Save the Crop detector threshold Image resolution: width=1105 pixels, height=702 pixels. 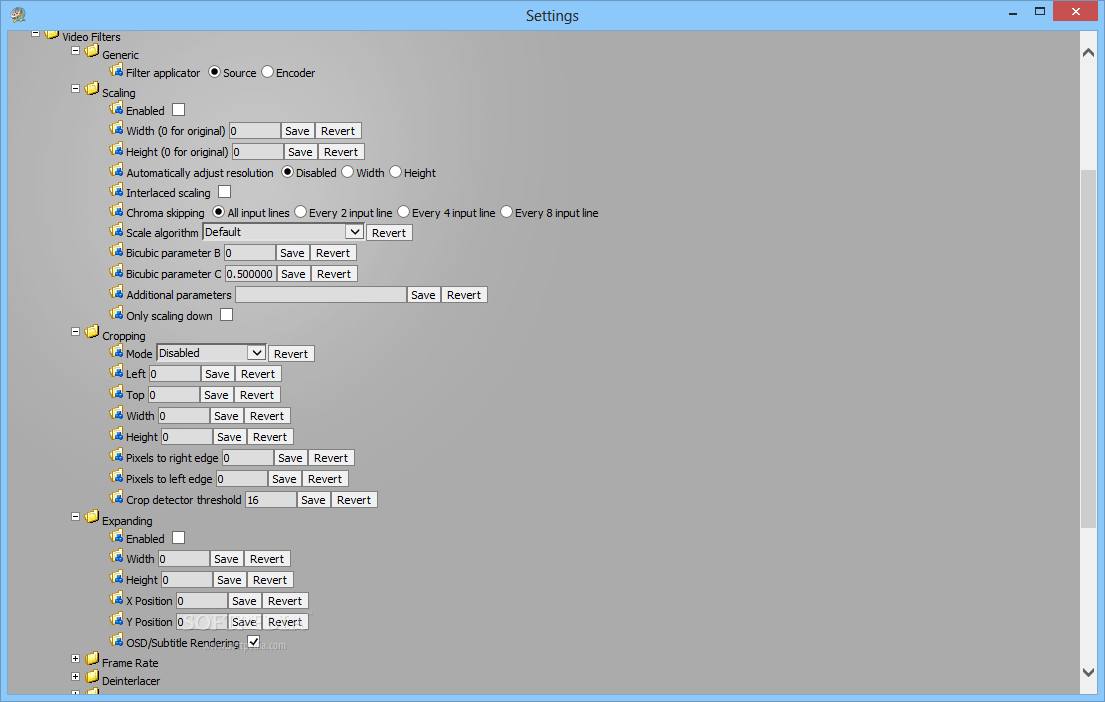pyautogui.click(x=314, y=500)
